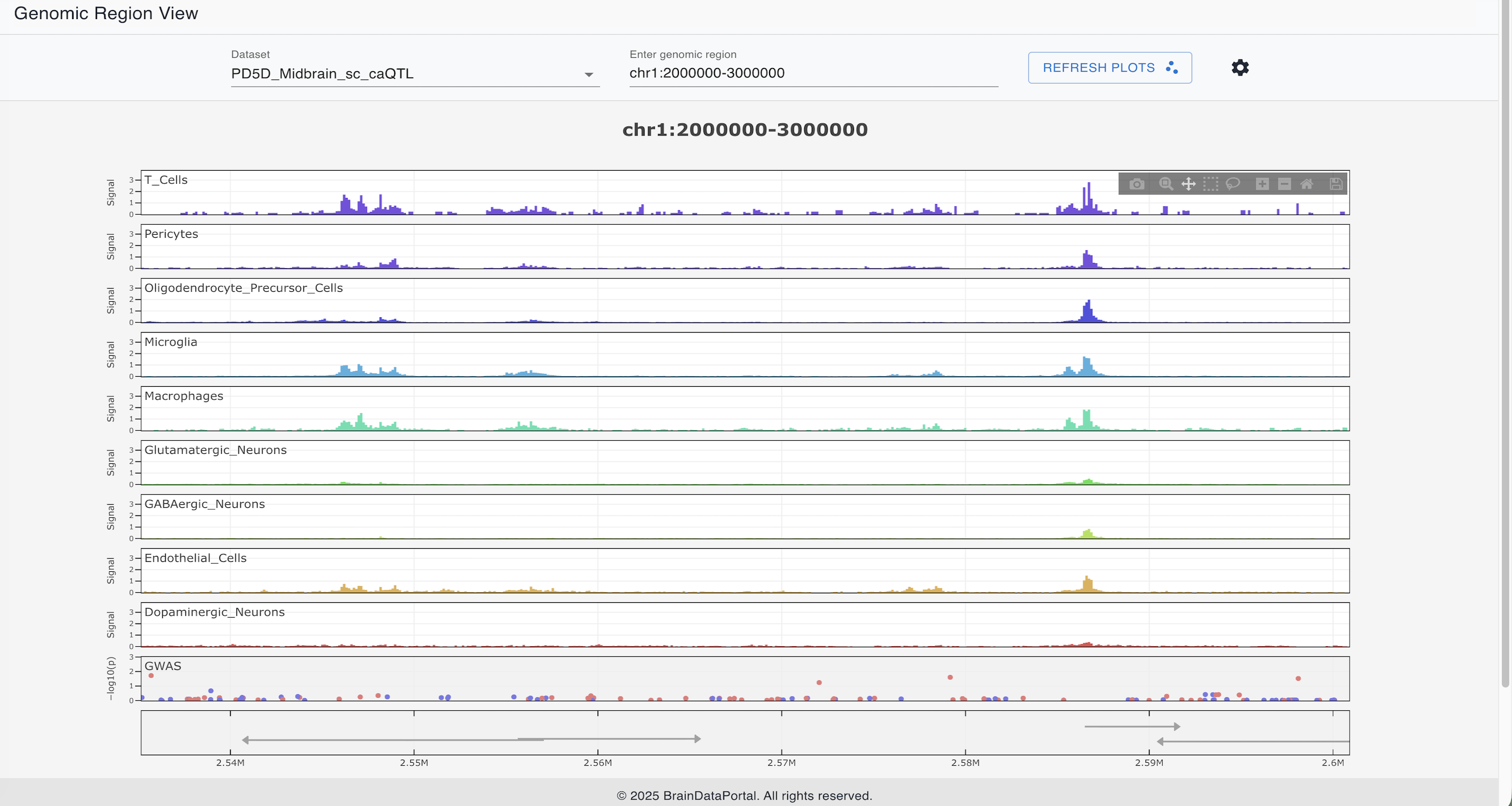Open settings via the gear icon

(1240, 68)
